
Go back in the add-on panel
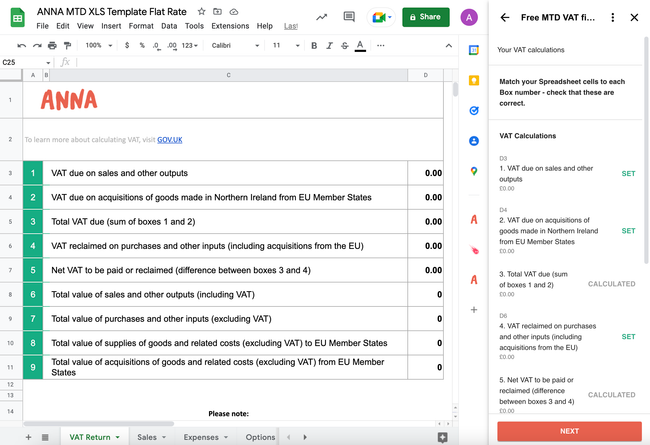[x=505, y=17]
